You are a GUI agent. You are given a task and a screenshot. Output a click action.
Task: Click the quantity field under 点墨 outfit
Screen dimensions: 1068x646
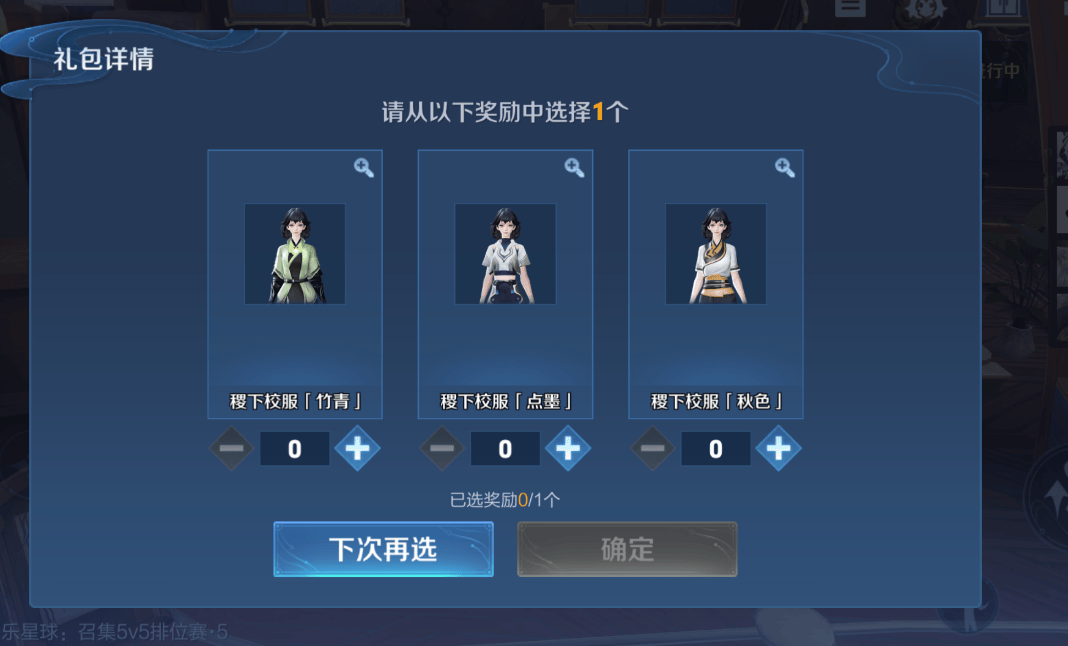click(505, 448)
